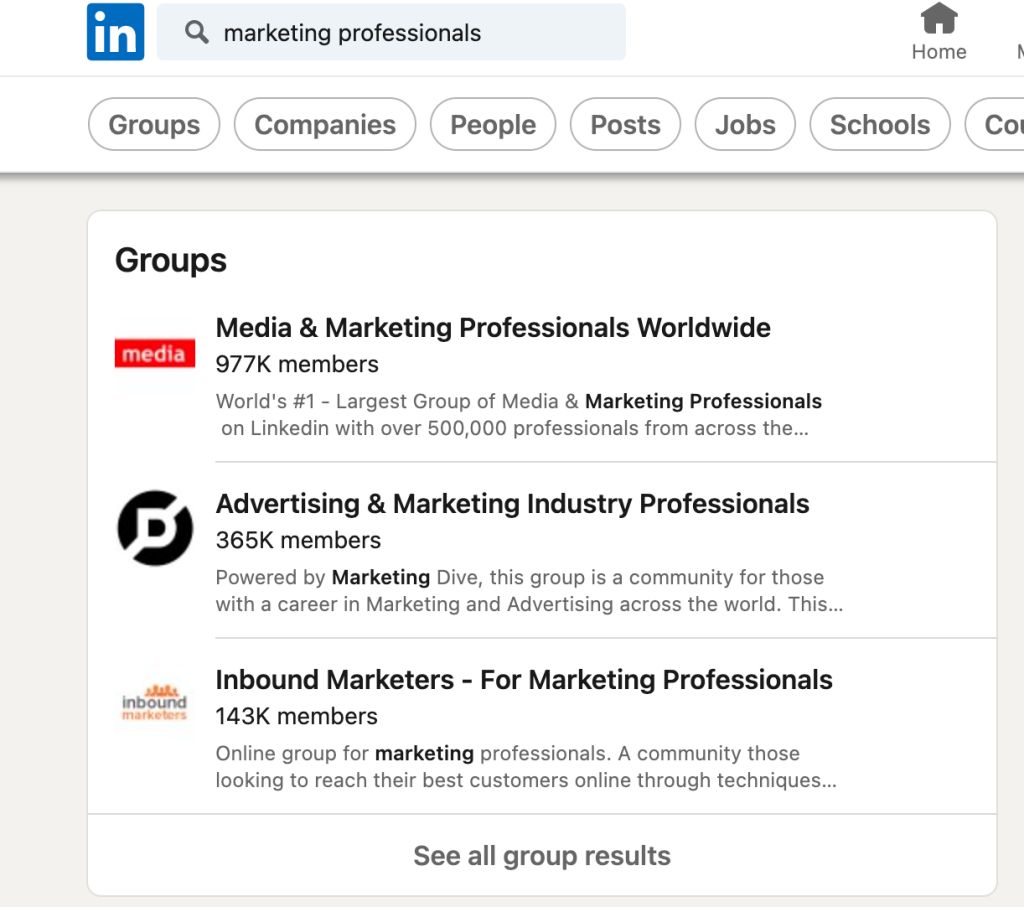Viewport: 1024px width, 907px height.
Task: Open the Home navigation icon
Action: pos(939,18)
